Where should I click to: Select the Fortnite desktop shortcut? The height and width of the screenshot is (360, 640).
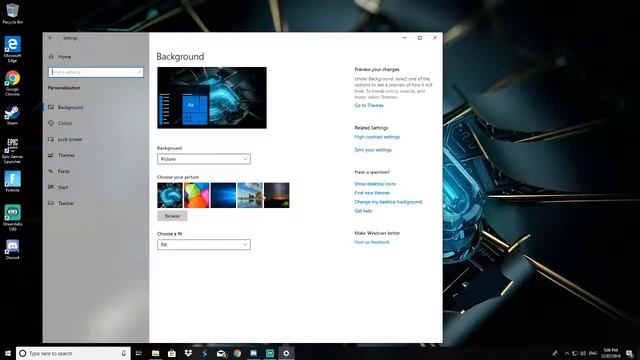click(12, 181)
